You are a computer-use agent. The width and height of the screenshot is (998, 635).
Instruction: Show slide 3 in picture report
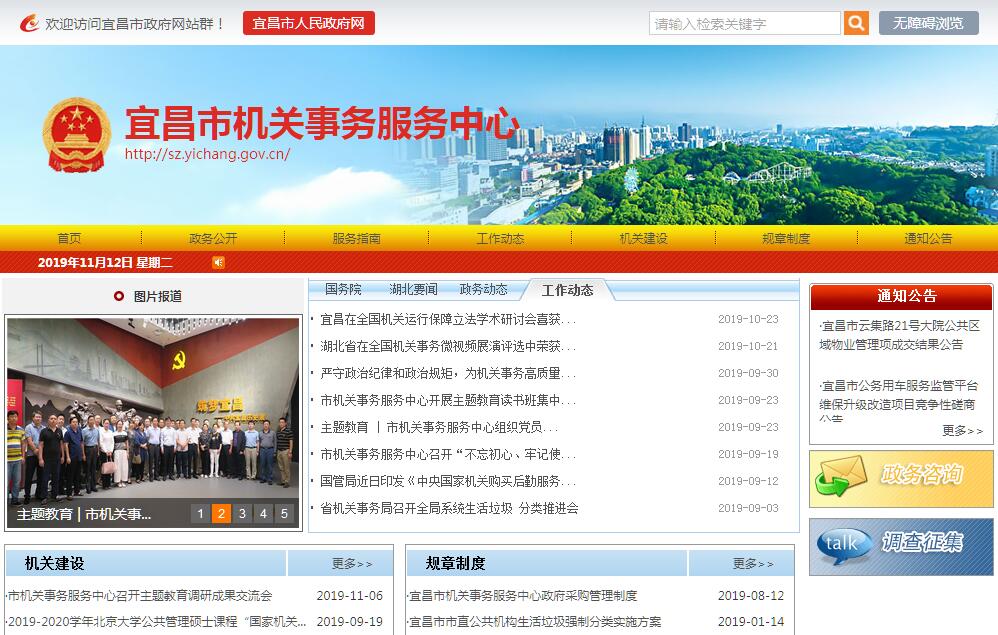coord(242,514)
